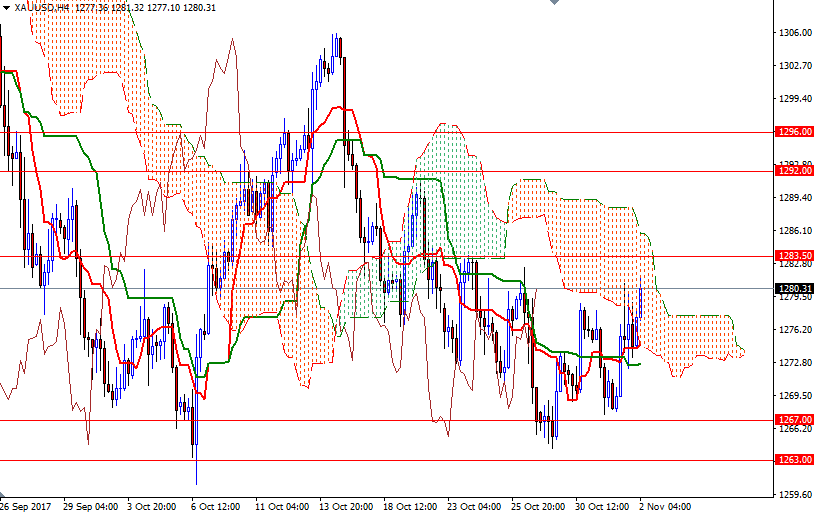Viewport: 814px width, 514px height.
Task: Select the 1292.00 red price level label
Action: [x=794, y=171]
